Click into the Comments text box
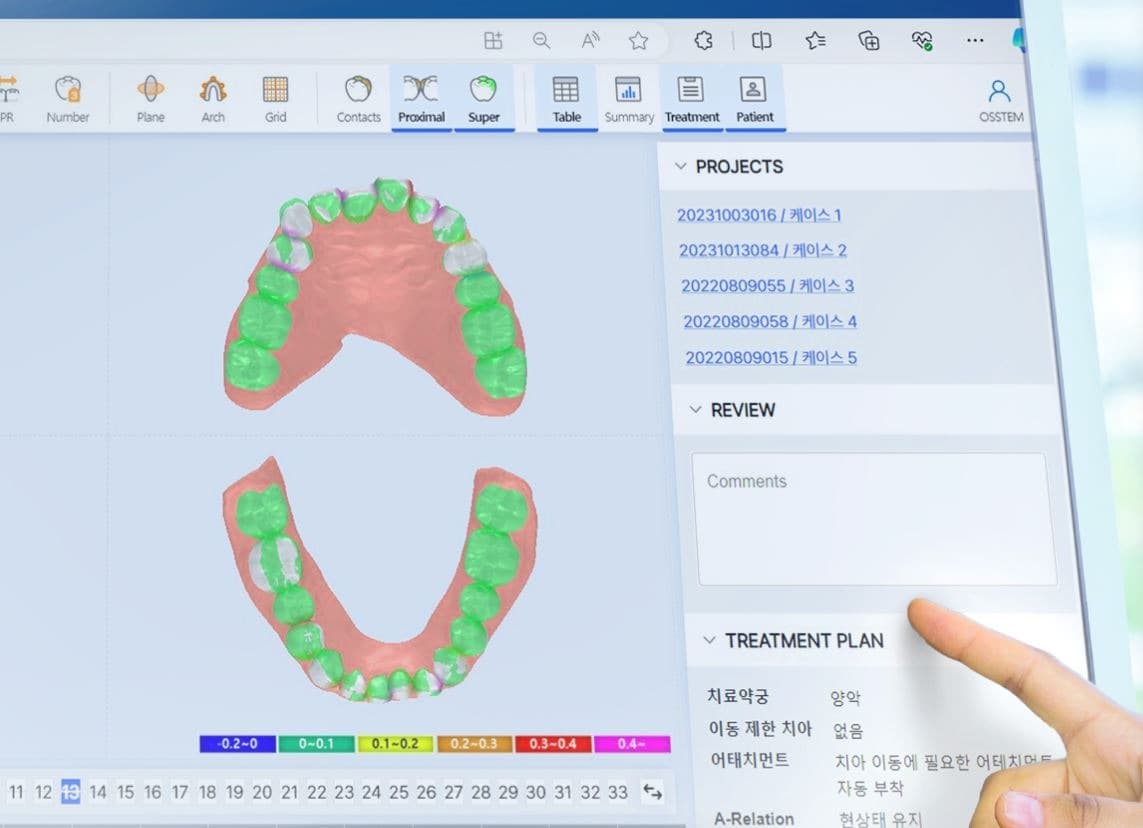 pyautogui.click(x=872, y=518)
